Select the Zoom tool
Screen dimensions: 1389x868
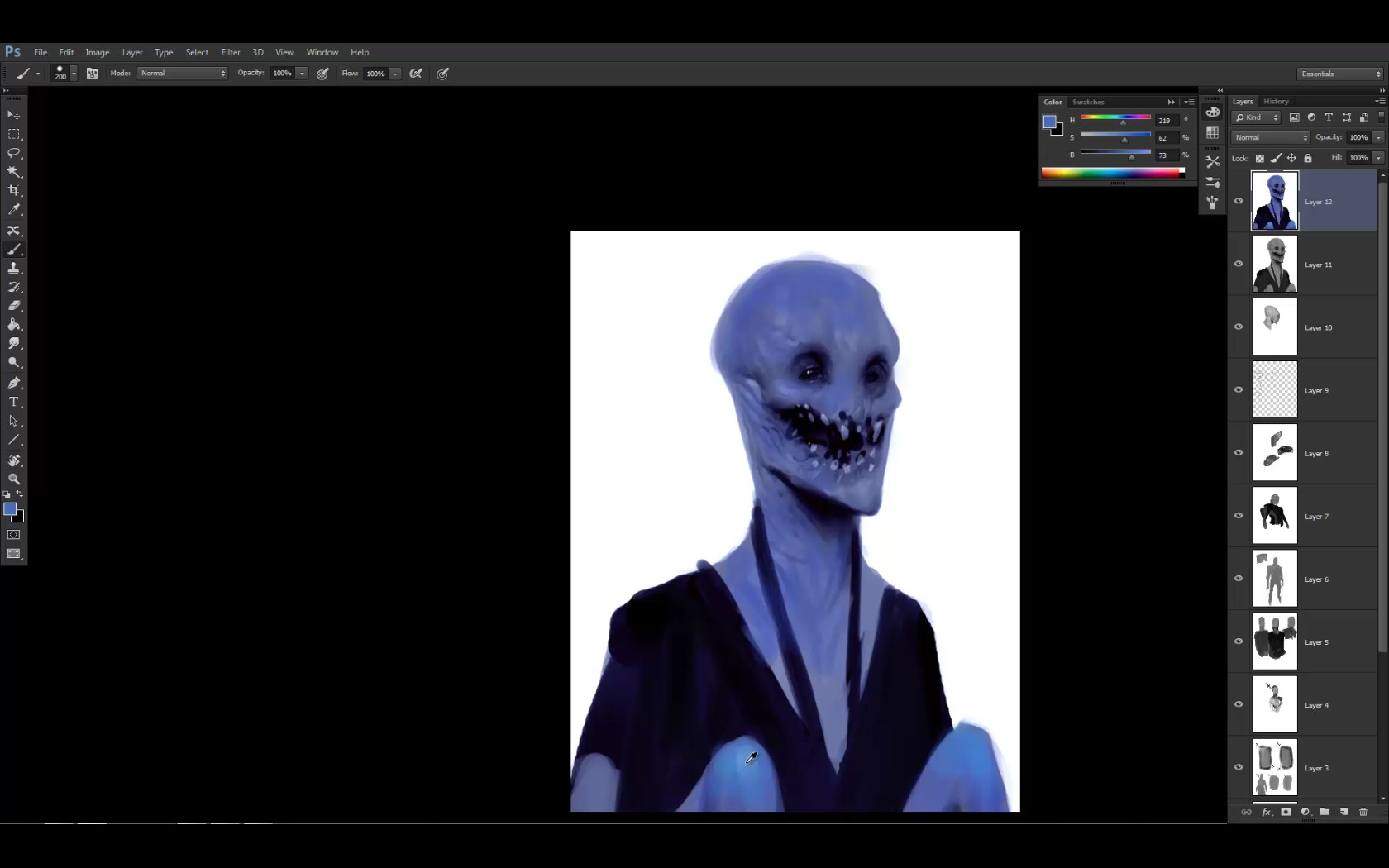point(14,479)
